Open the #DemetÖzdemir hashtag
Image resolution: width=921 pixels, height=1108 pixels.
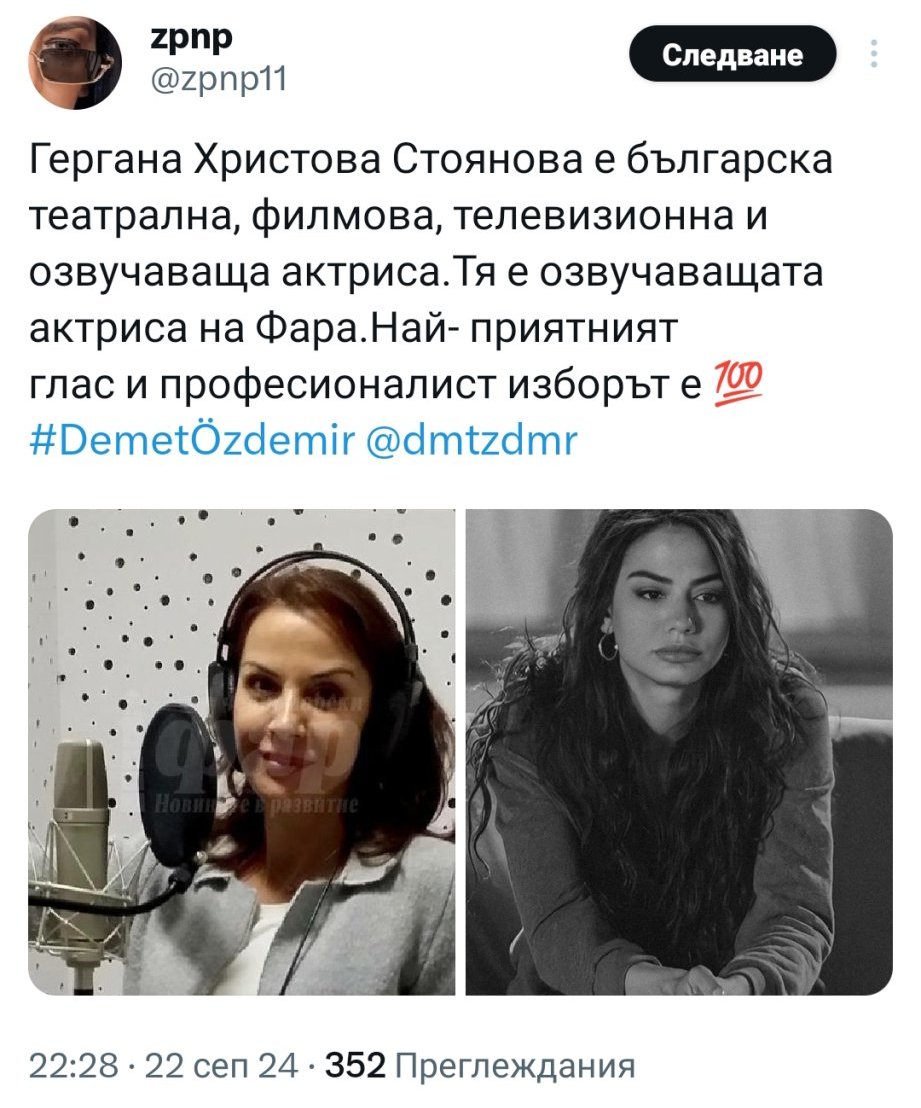pyautogui.click(x=192, y=440)
